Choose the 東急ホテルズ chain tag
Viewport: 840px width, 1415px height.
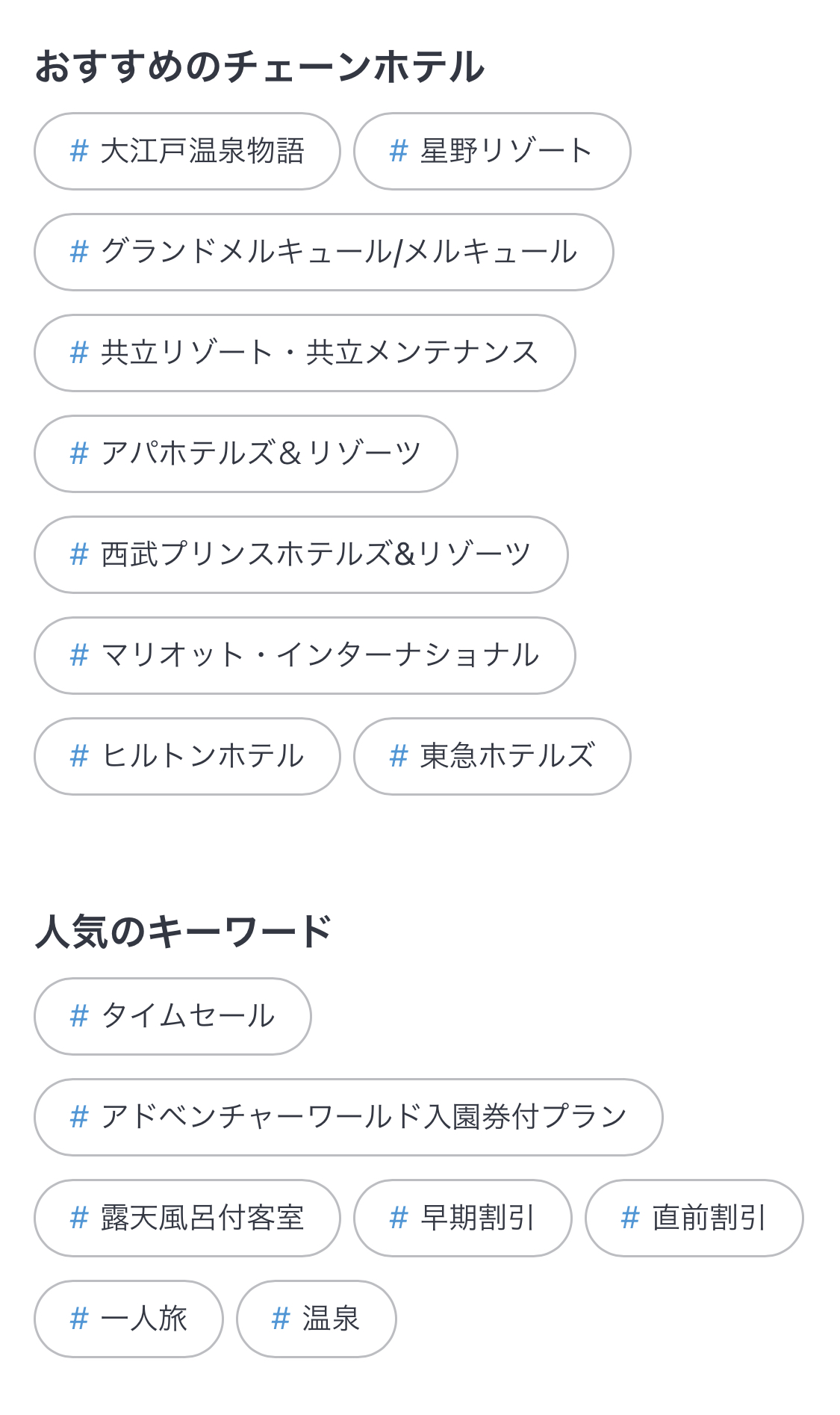click(492, 757)
